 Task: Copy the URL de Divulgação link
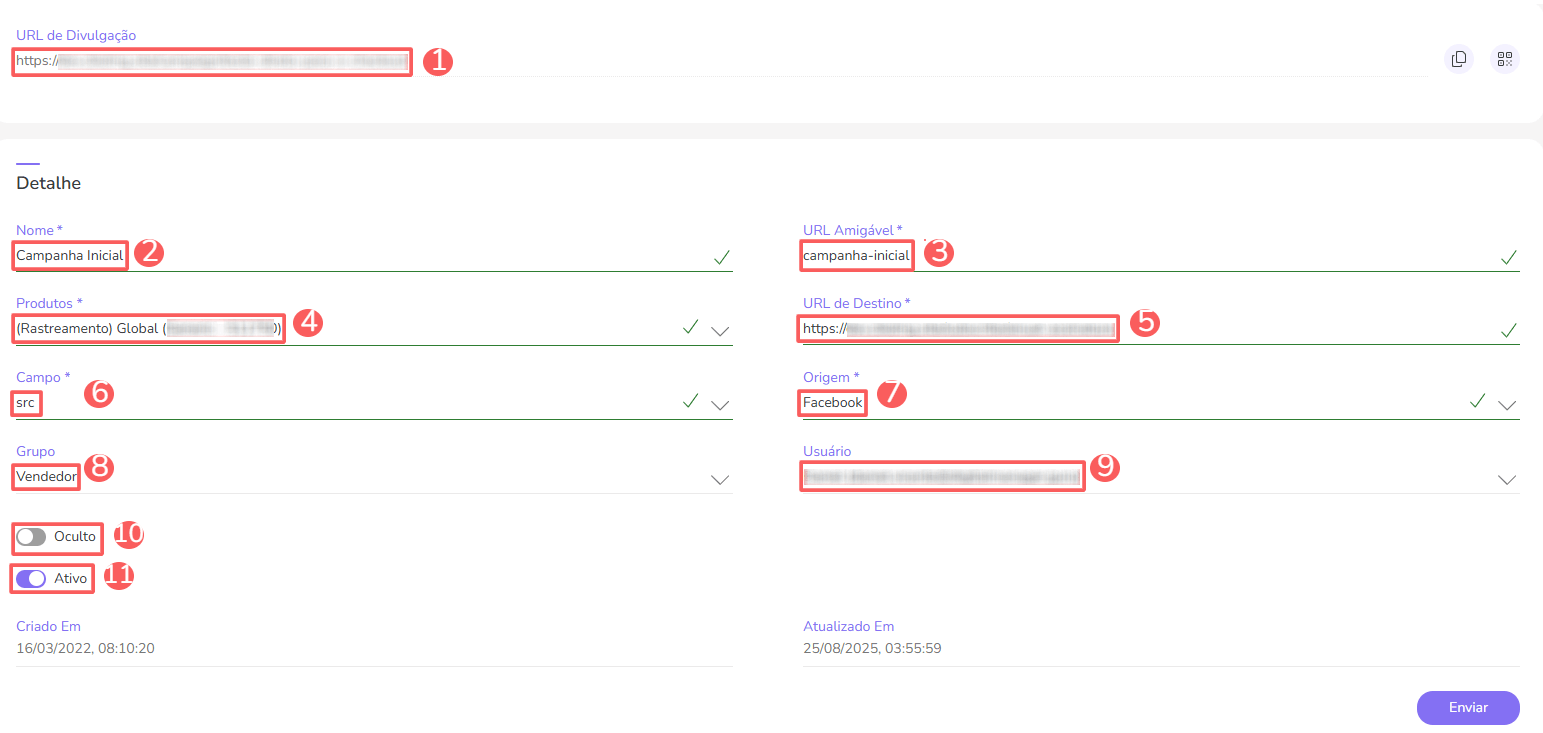1459,59
